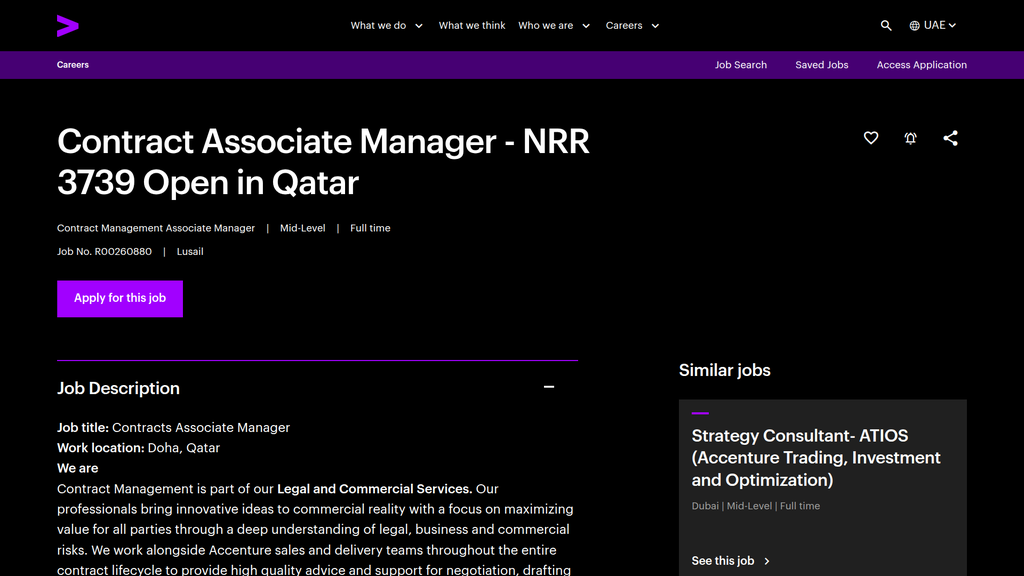Save job with the heart icon
Viewport: 1024px width, 576px height.
pos(871,138)
